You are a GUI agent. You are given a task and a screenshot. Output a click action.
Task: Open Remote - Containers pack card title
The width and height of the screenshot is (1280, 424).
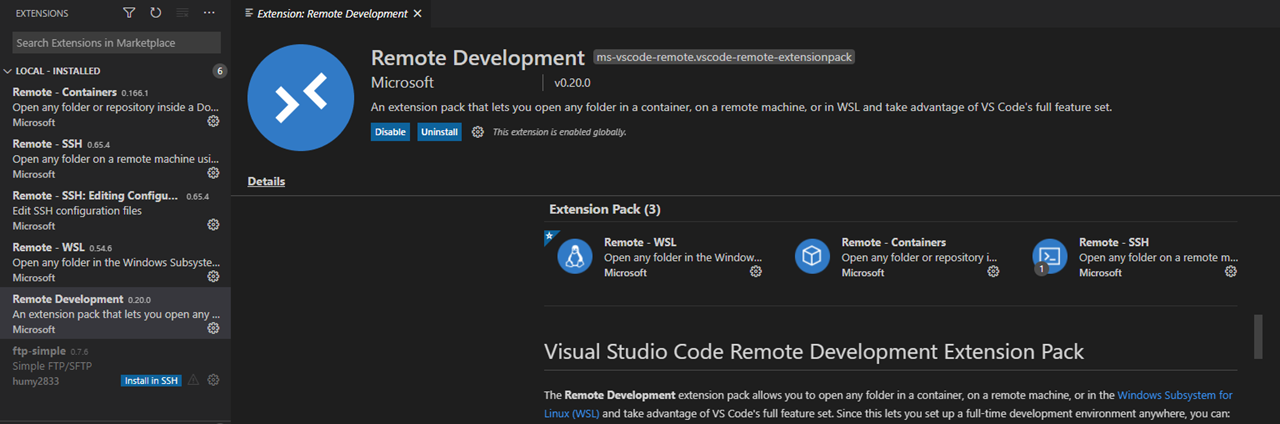[x=894, y=242]
